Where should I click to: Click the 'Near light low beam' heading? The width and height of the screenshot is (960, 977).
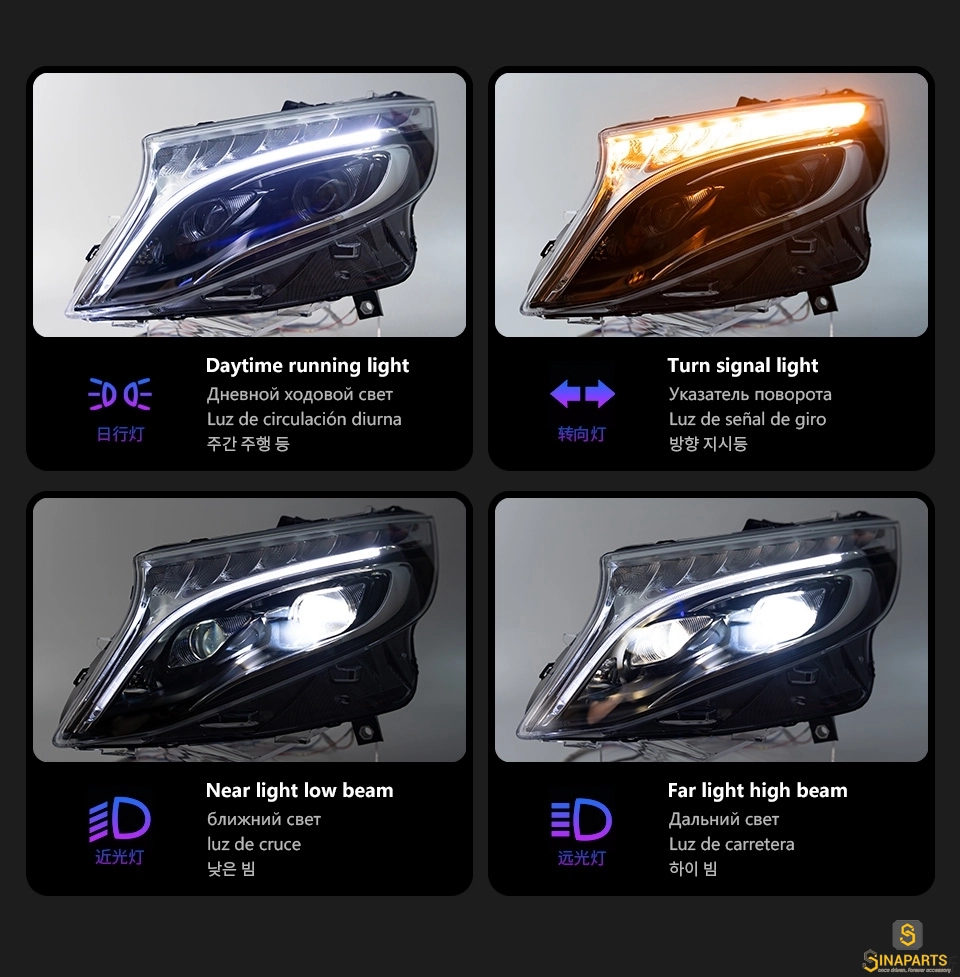click(x=300, y=791)
